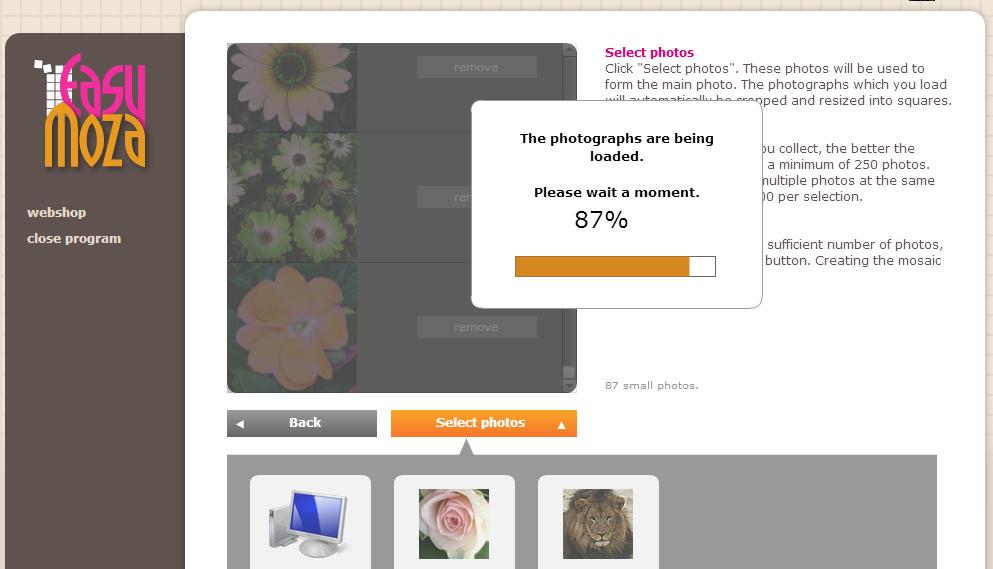This screenshot has height=569, width=993.
Task: Click the 87% loading percentage text
Action: point(601,220)
